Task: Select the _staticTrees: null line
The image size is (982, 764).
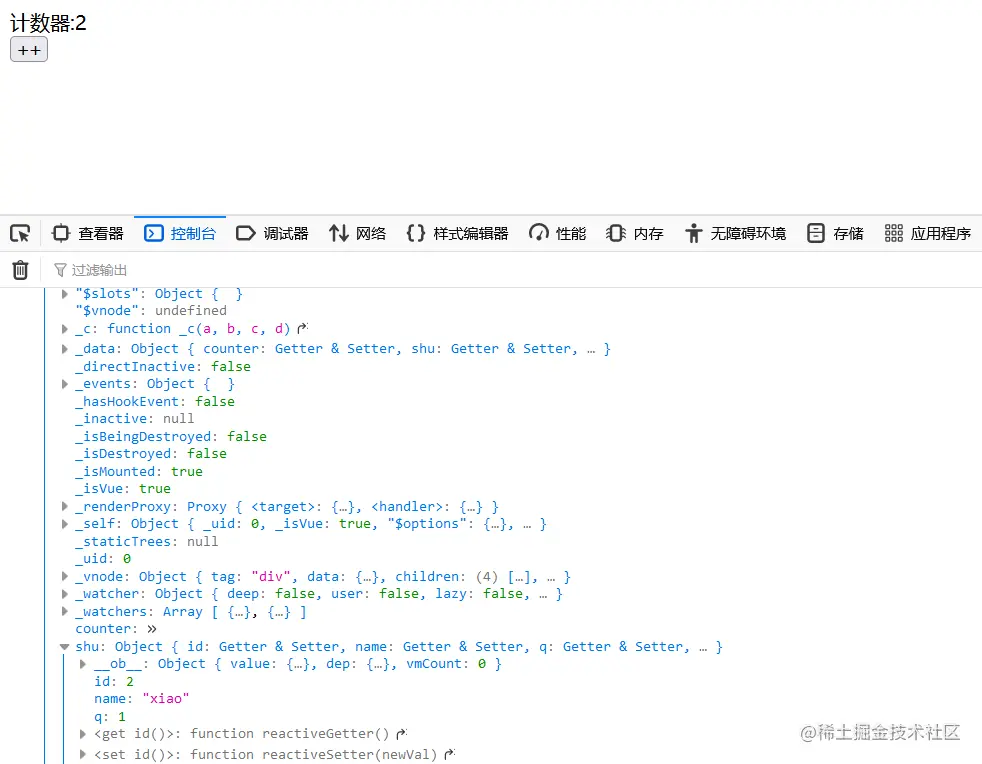Action: (x=147, y=542)
